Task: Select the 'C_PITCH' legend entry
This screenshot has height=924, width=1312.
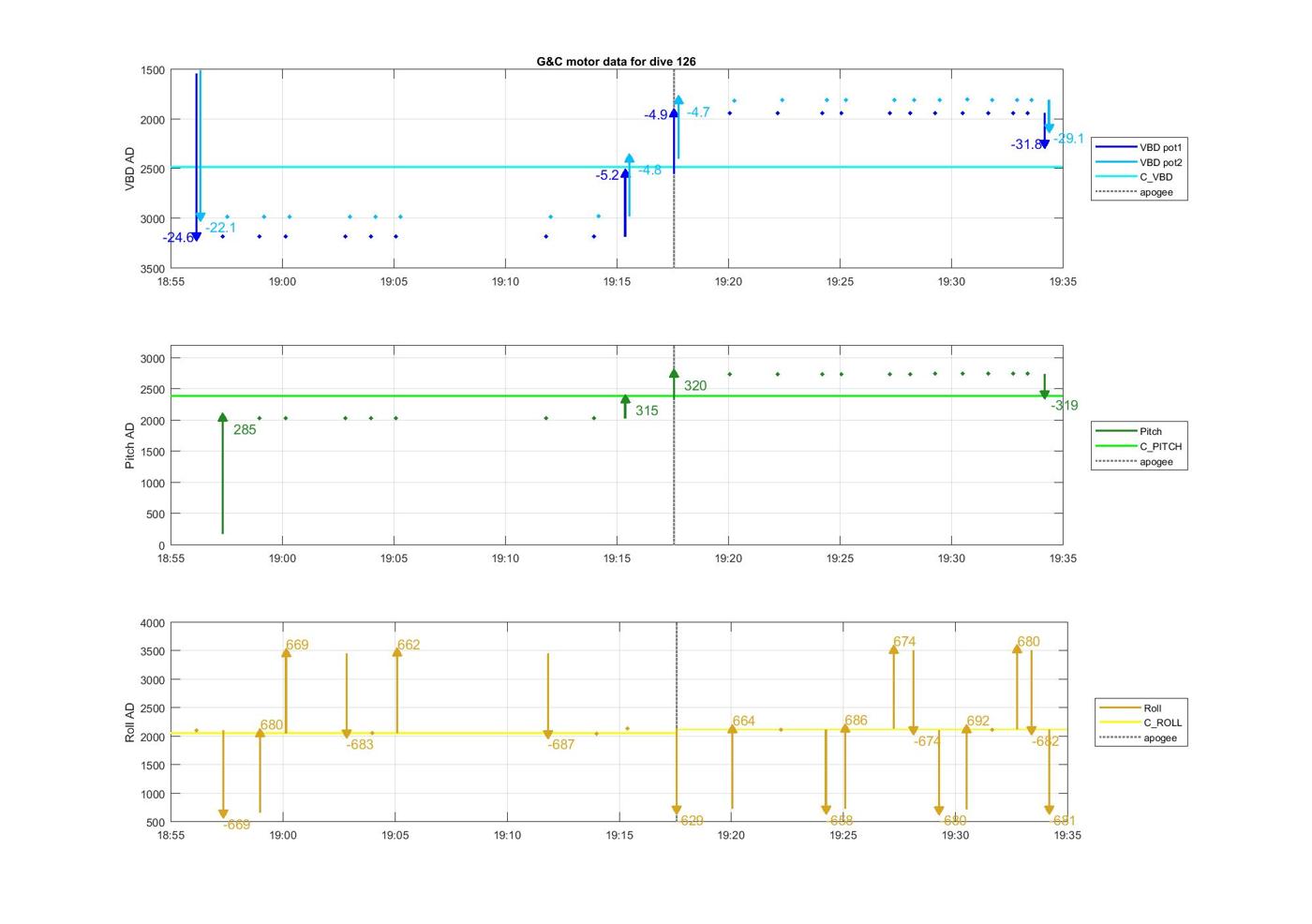Action: pyautogui.click(x=1140, y=446)
